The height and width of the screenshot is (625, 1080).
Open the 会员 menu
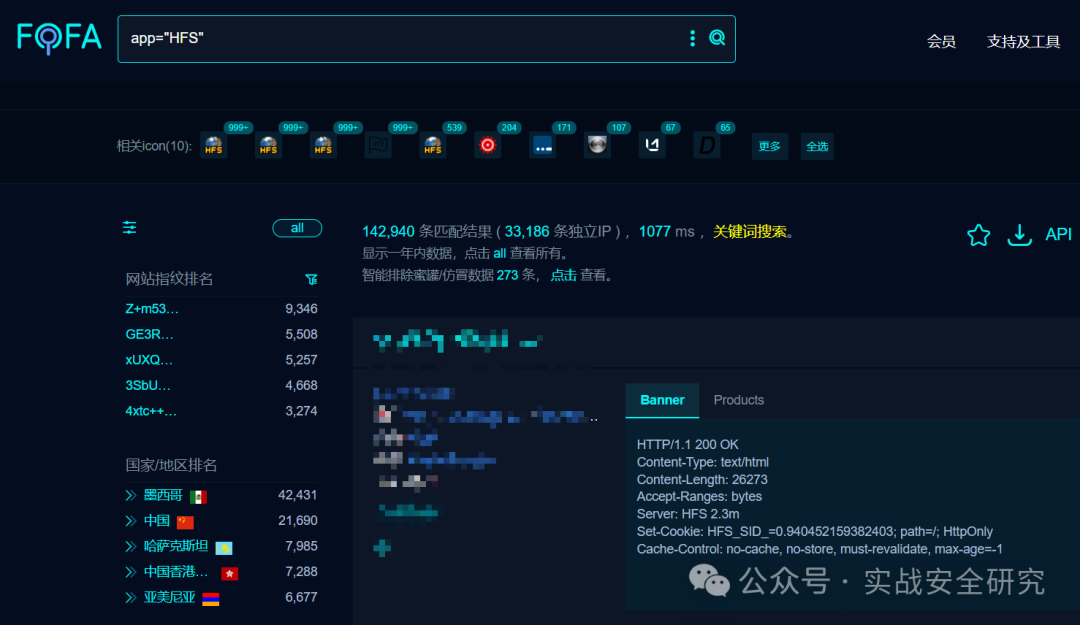click(x=941, y=42)
